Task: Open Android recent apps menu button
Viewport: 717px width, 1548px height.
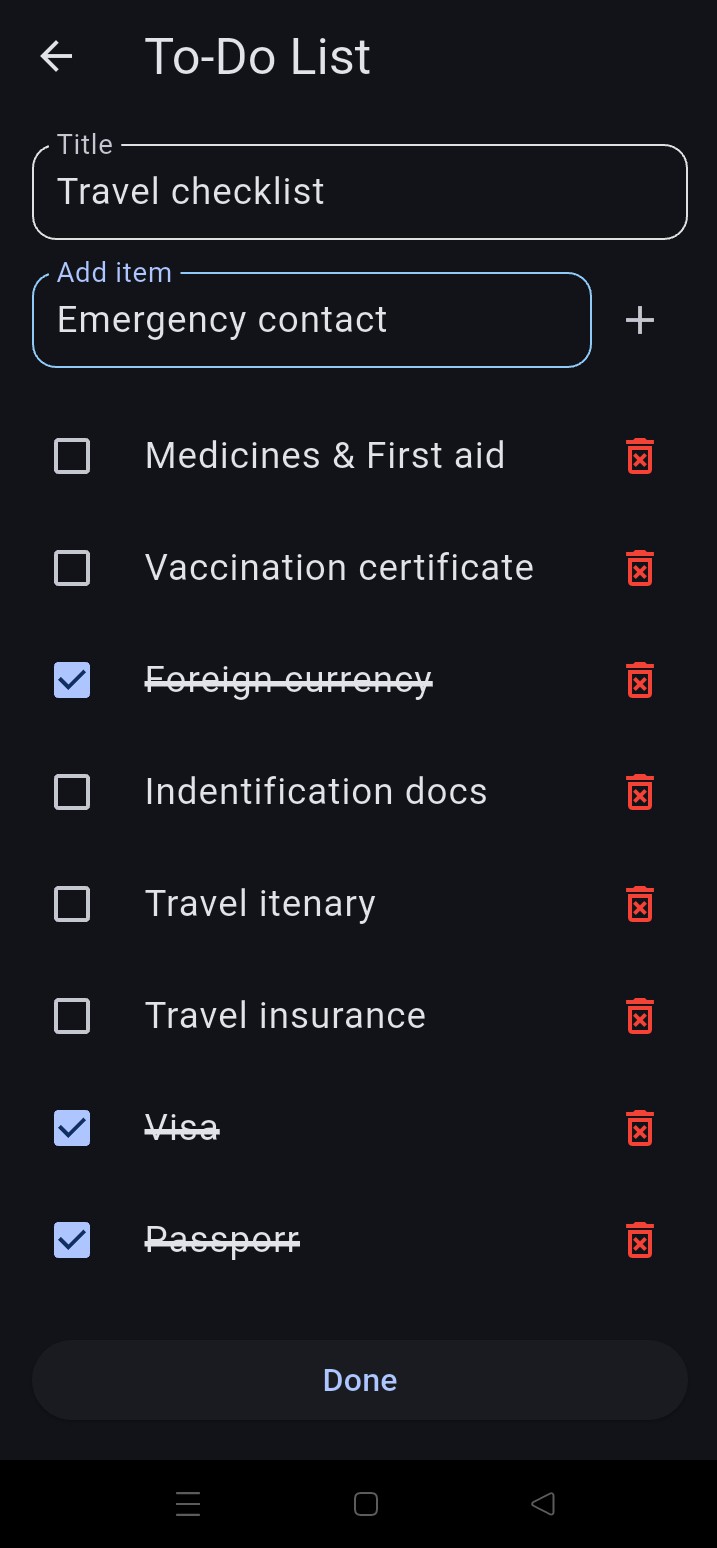Action: coord(188,1503)
